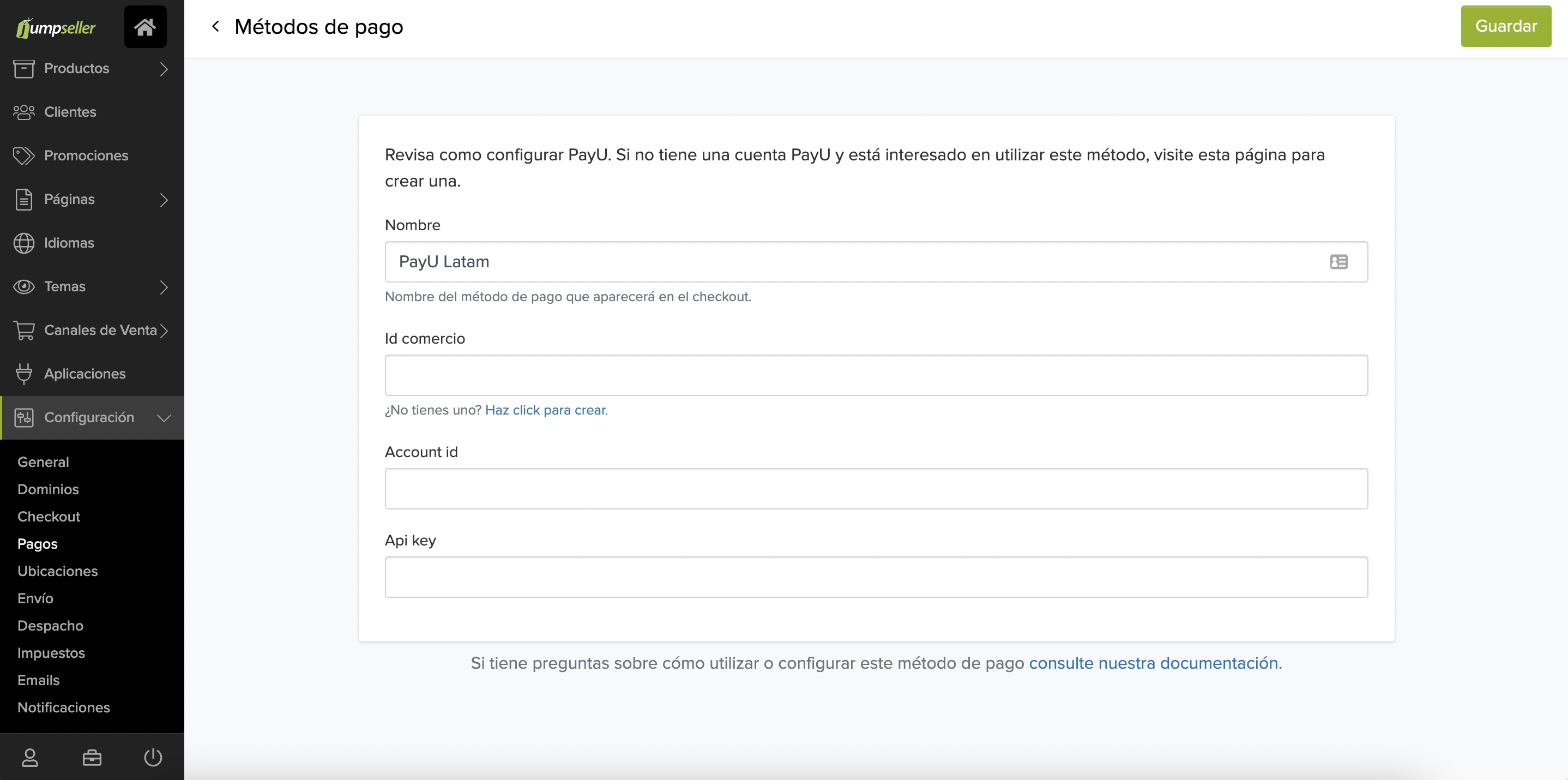Image resolution: width=1568 pixels, height=780 pixels.
Task: Open Checkout settings
Action: tap(49, 517)
